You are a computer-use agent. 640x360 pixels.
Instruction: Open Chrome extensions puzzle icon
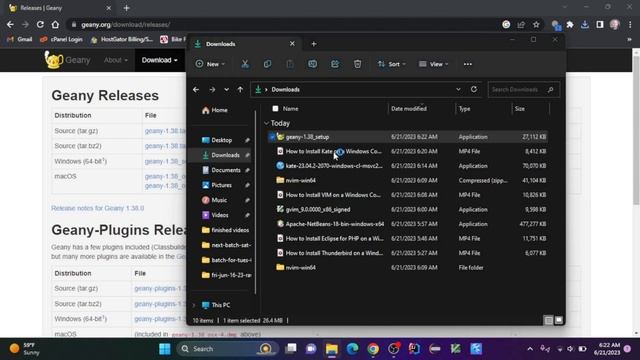pos(570,24)
